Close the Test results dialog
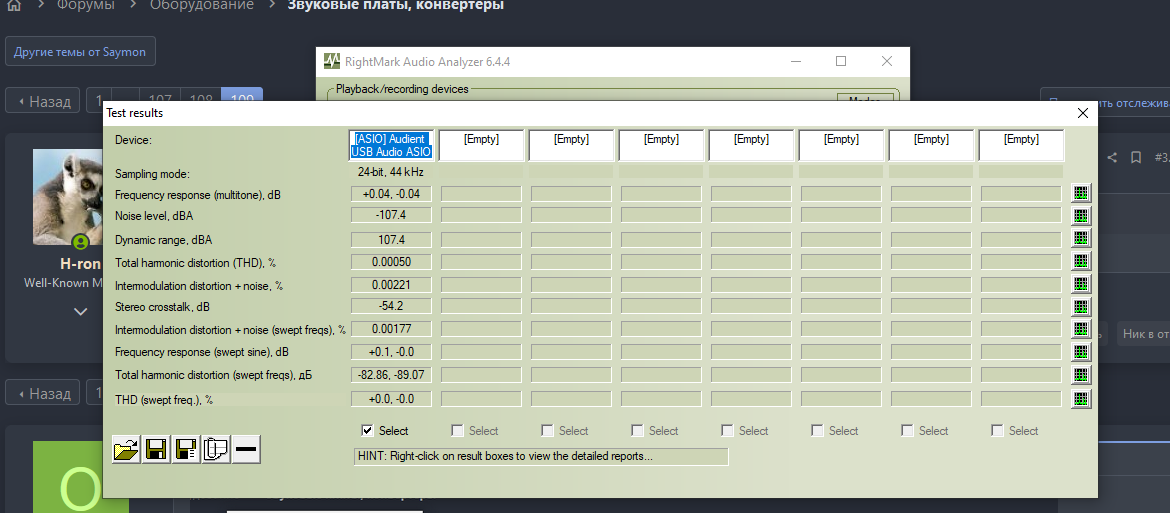Viewport: 1170px width, 513px height. coord(1083,113)
